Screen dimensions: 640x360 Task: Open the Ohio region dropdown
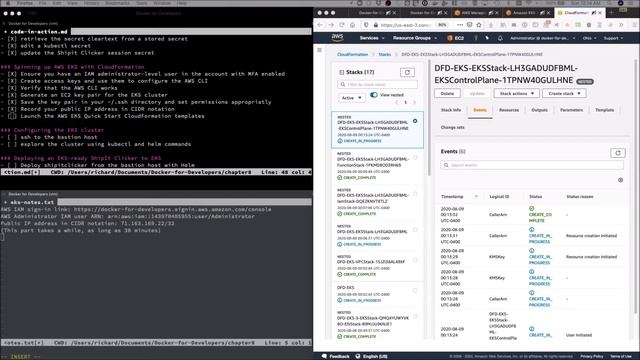tap(589, 38)
